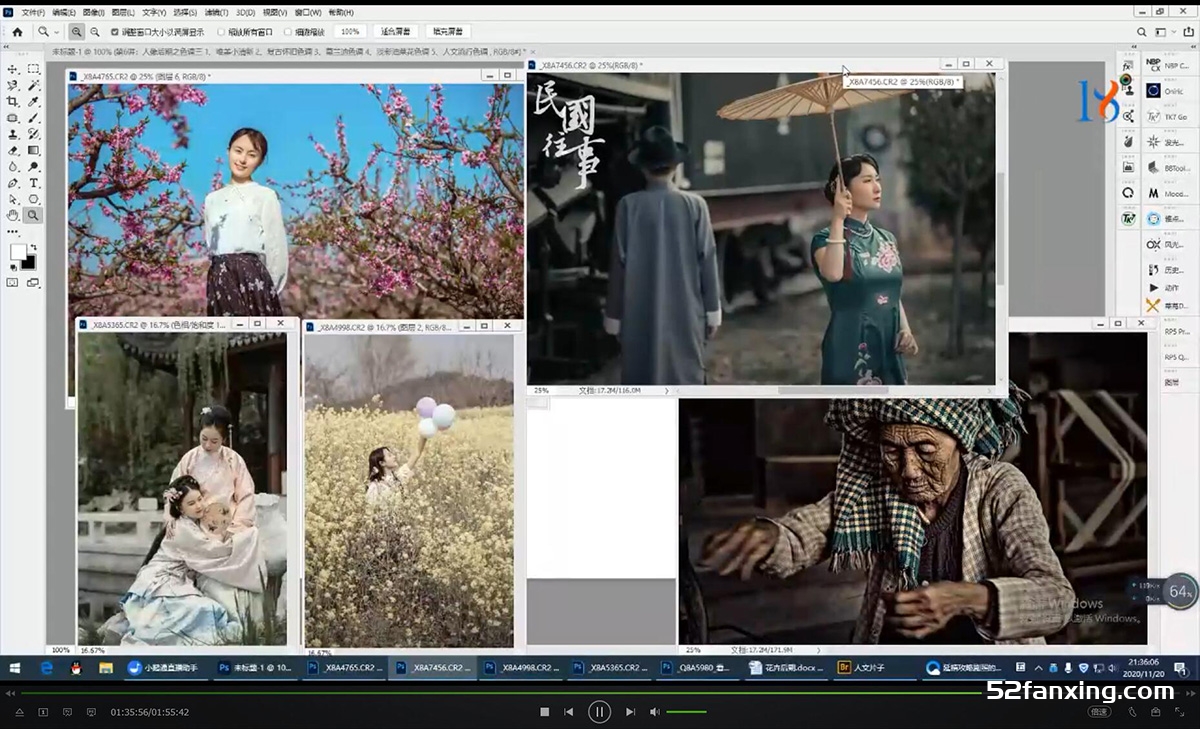The width and height of the screenshot is (1200, 729).
Task: Skip to next video
Action: click(x=630, y=712)
